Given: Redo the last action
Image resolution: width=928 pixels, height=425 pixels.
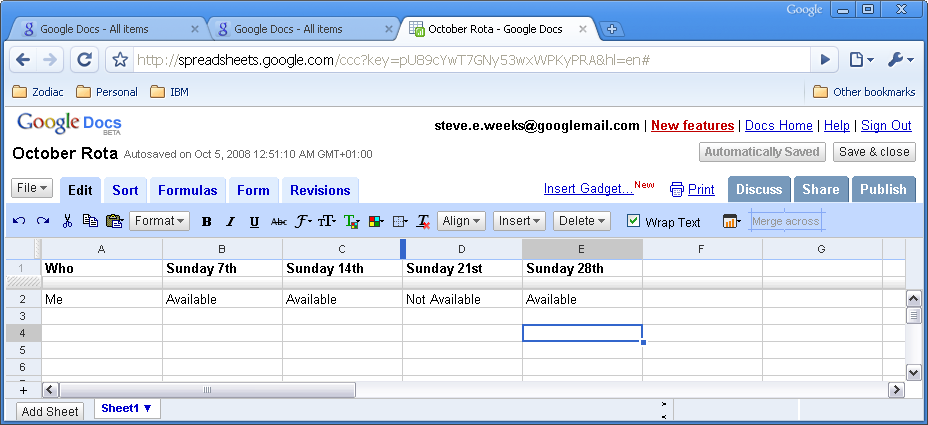Looking at the screenshot, I should point(43,221).
